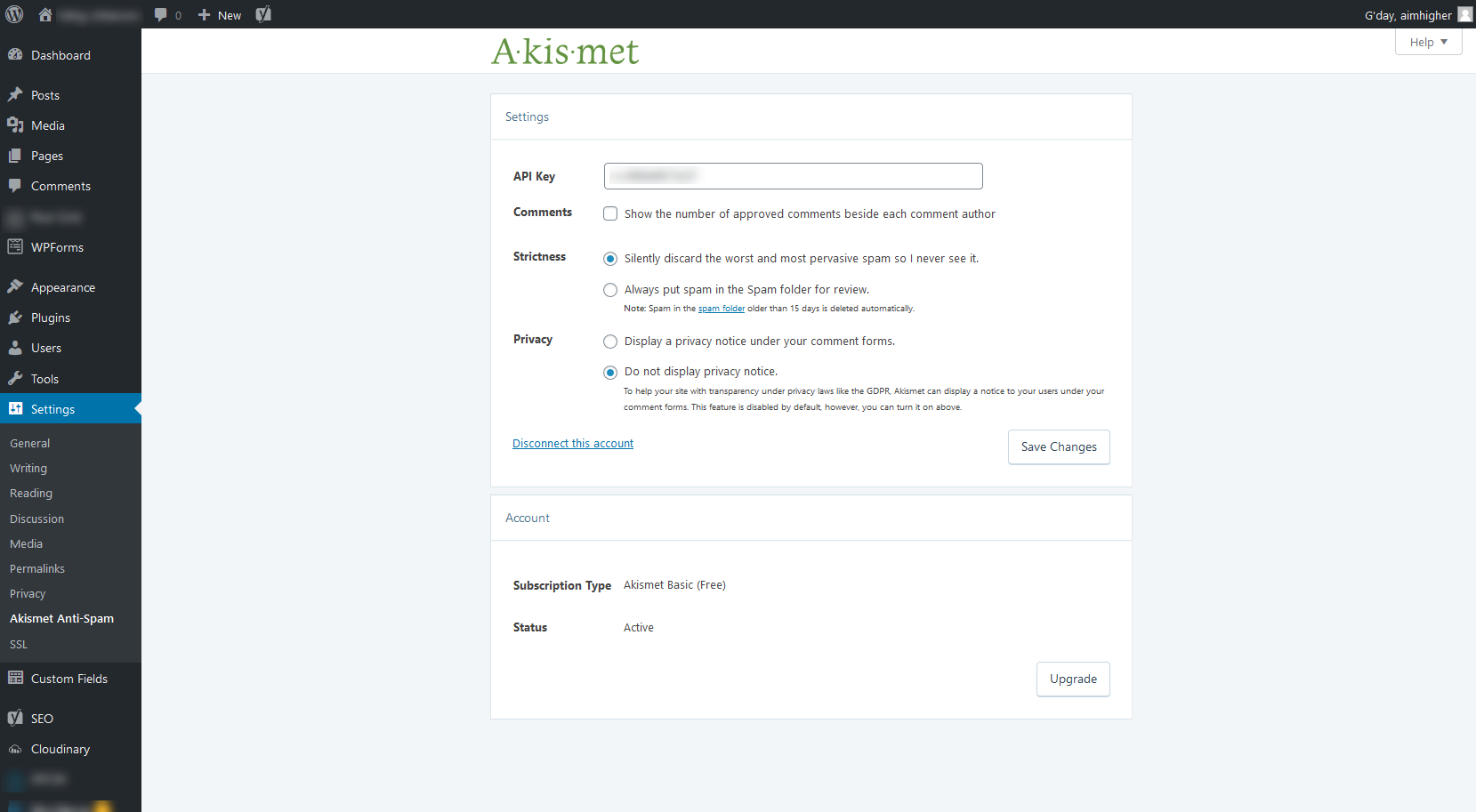Click the Upgrade button
The image size is (1476, 812).
(1073, 679)
